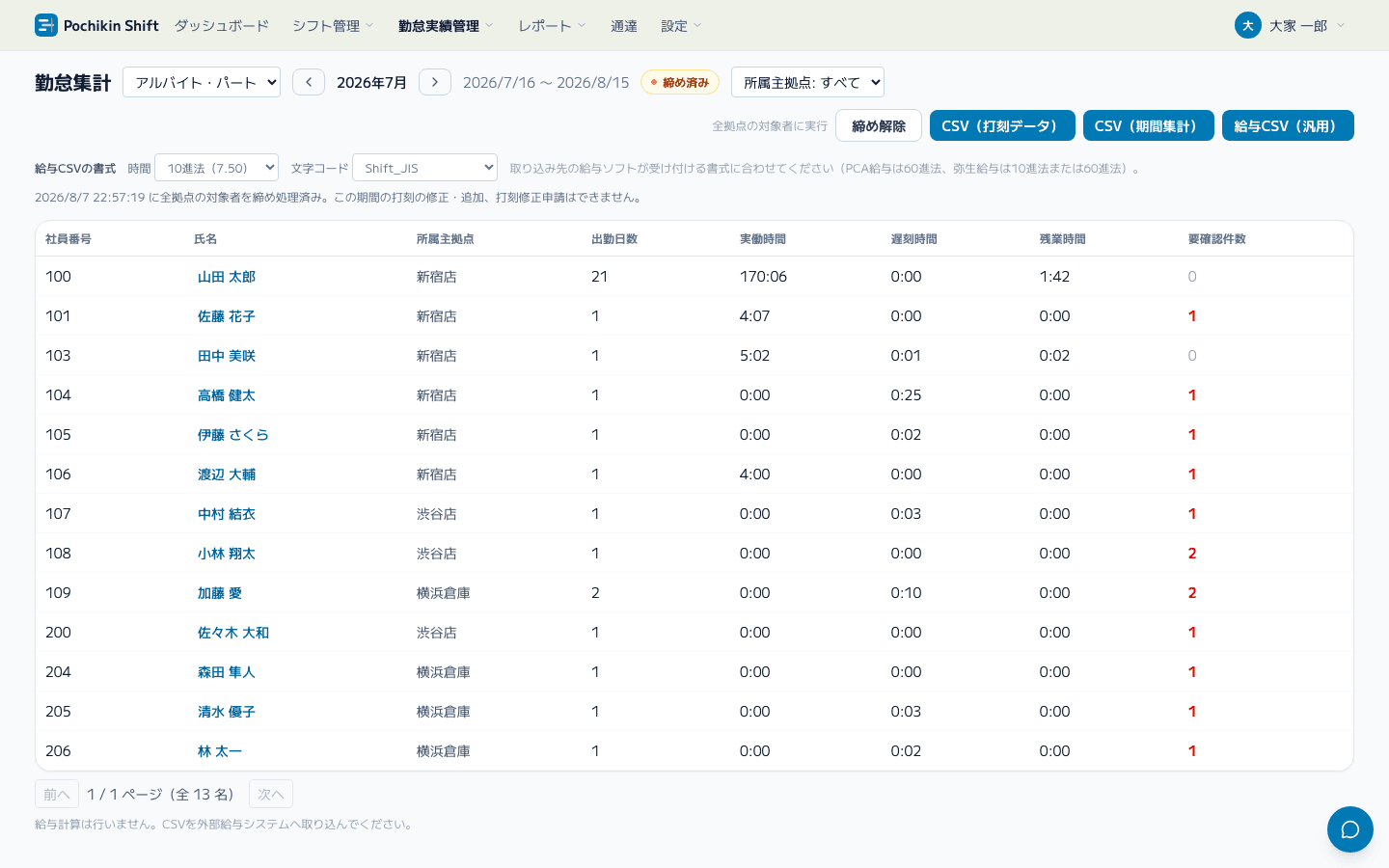The image size is (1389, 868).
Task: Open the 通達 menu item
Action: pyautogui.click(x=624, y=26)
